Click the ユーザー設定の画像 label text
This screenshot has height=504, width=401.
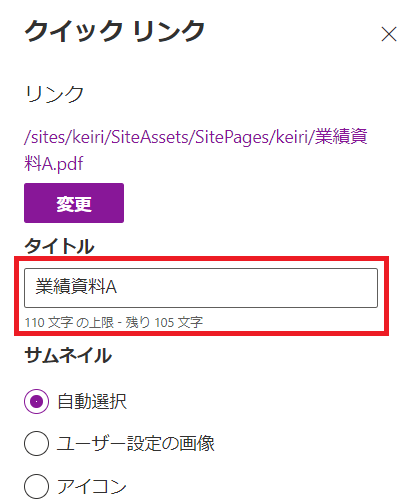(x=136, y=444)
